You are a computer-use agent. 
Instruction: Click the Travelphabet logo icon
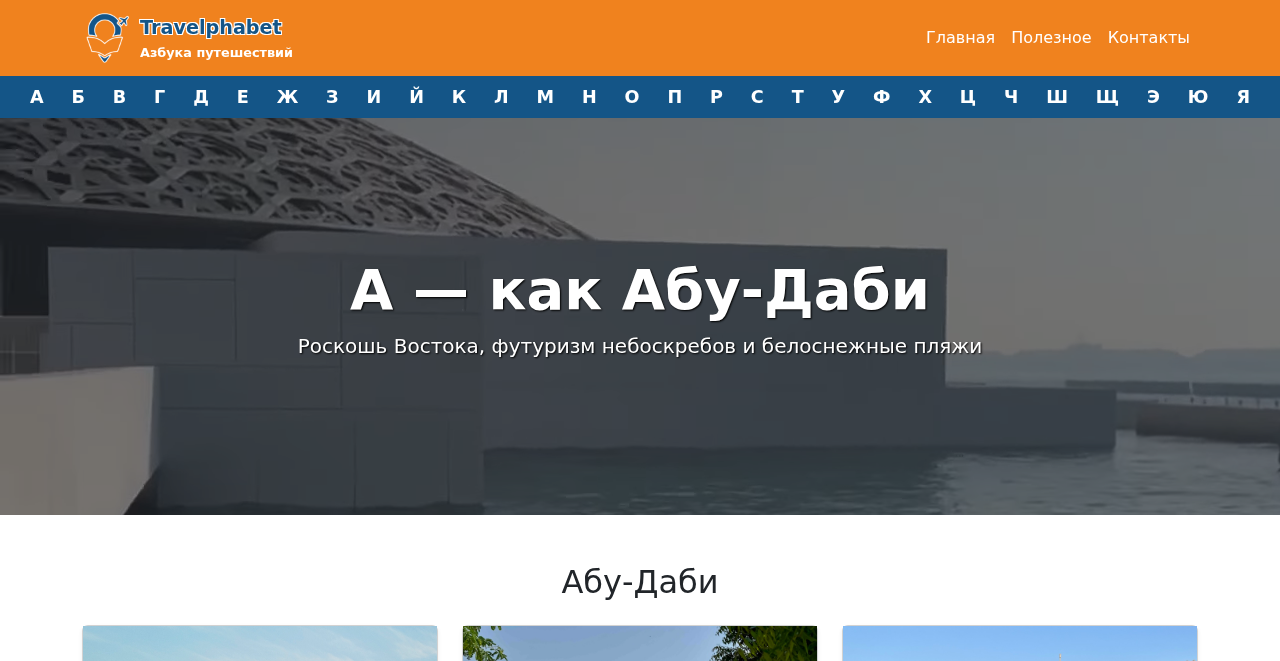(x=105, y=37)
